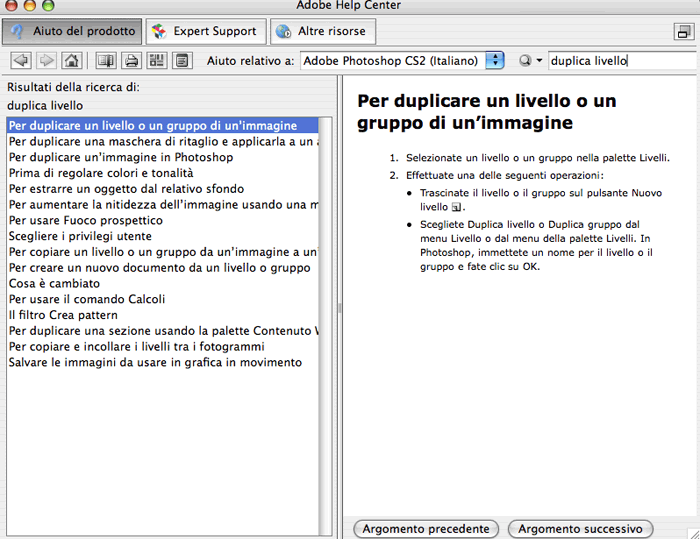Print the topic with printer icon
The image size is (700, 539).
point(131,60)
